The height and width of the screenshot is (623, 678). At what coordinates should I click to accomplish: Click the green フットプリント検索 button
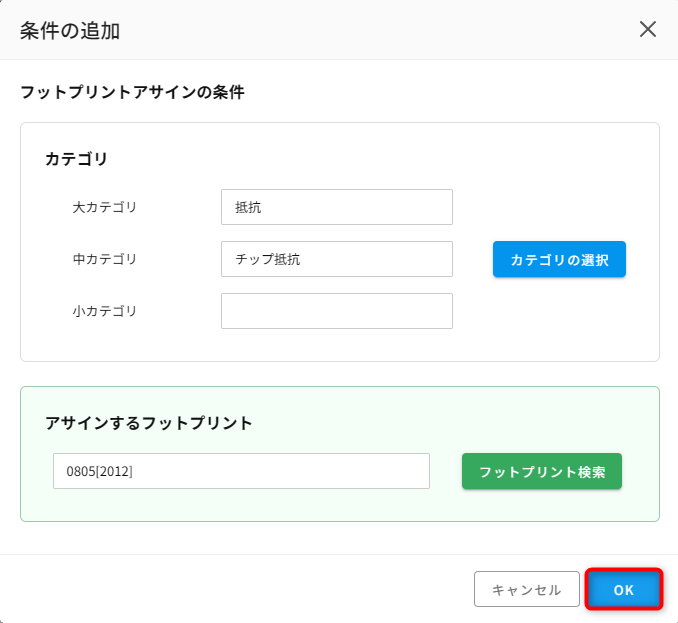point(542,471)
